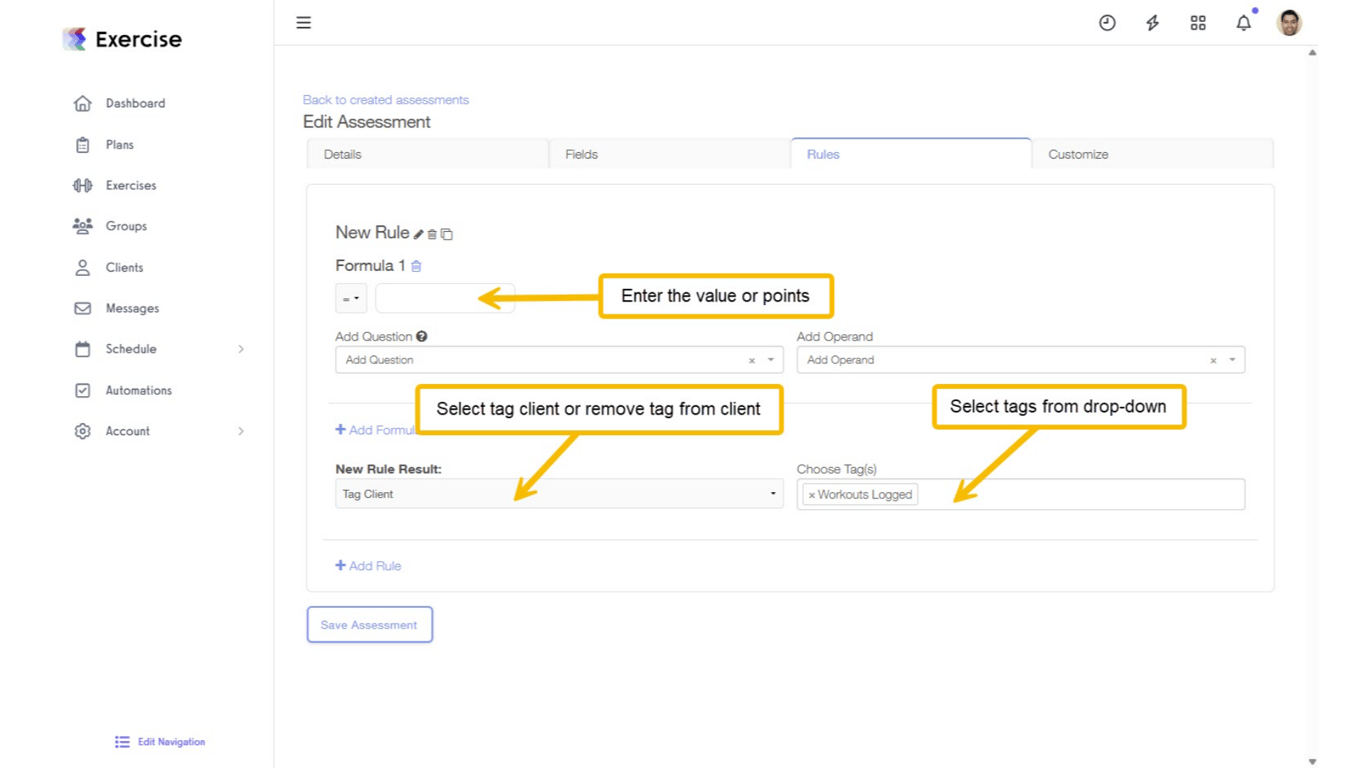1366x768 pixels.
Task: Open the equals operator dropdown
Action: coord(350,297)
